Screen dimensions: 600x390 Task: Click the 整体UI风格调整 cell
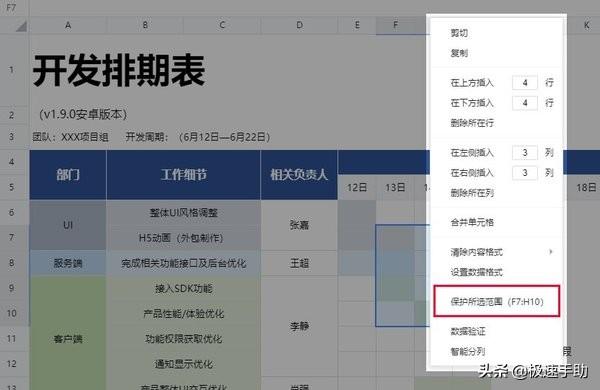point(184,213)
